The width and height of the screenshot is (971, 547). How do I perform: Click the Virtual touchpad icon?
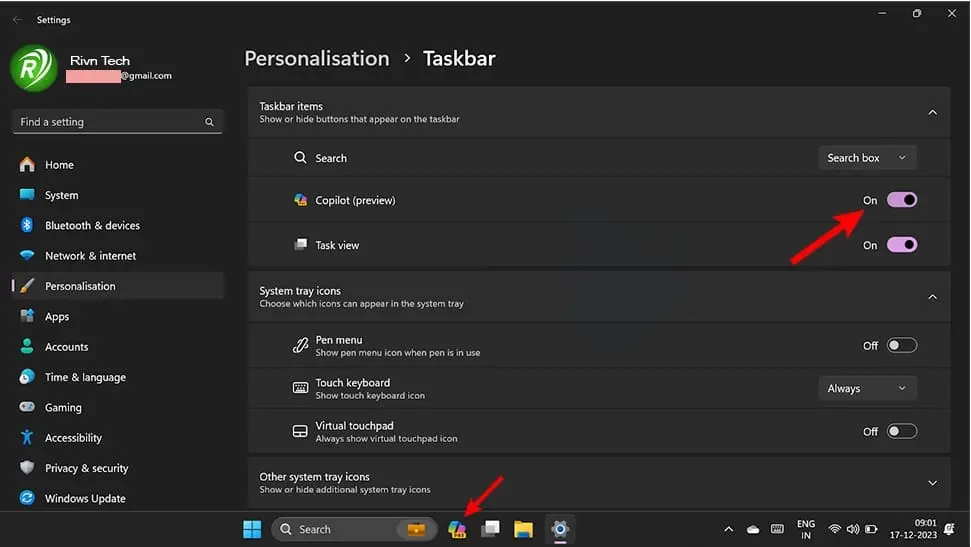[300, 431]
